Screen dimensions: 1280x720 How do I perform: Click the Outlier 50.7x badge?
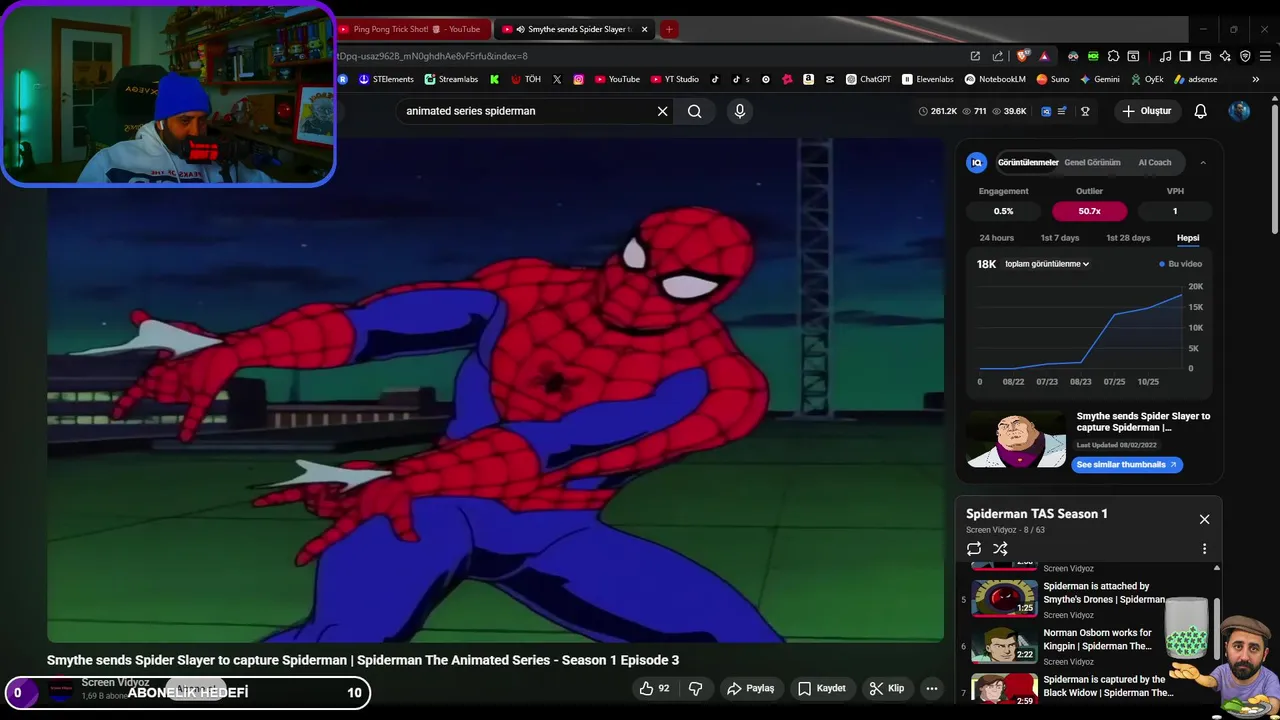click(1089, 211)
